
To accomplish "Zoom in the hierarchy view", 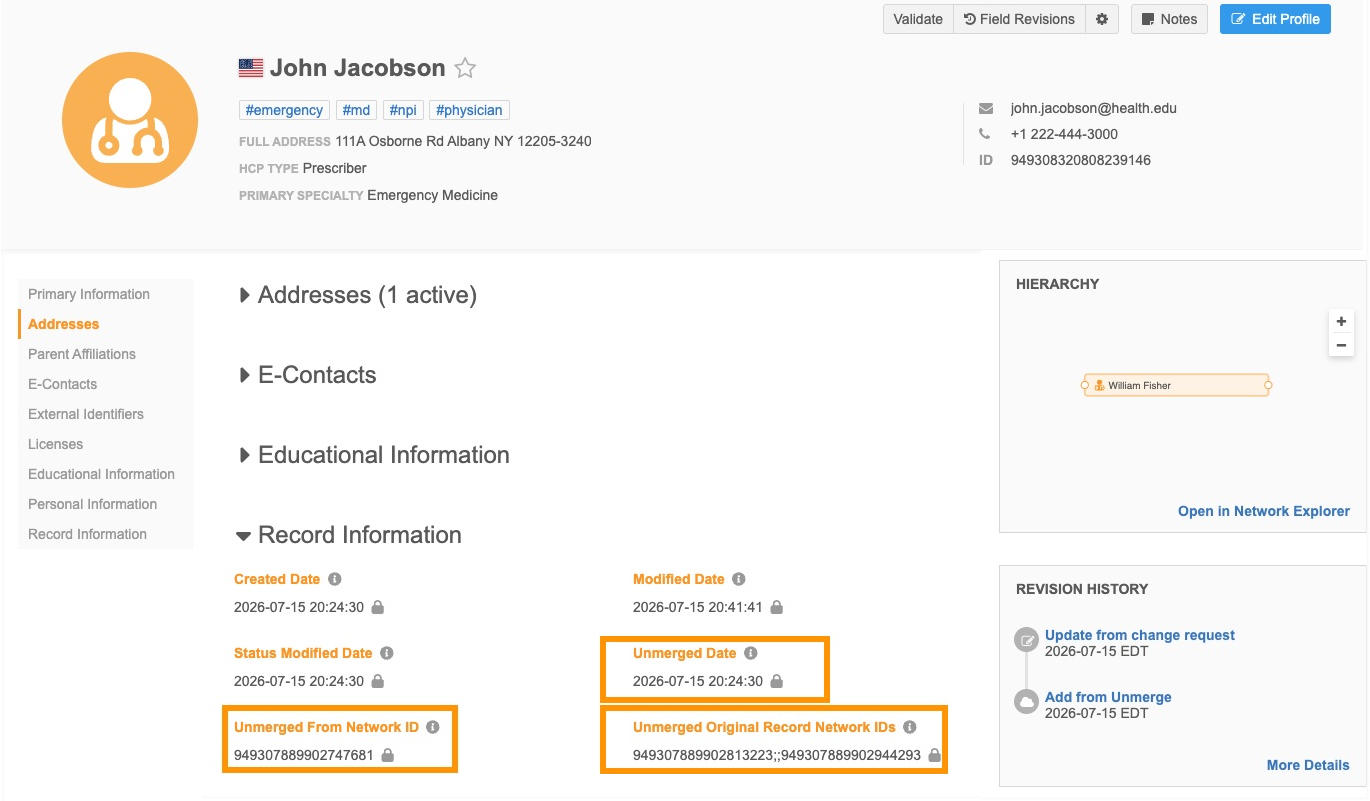I will point(1341,321).
